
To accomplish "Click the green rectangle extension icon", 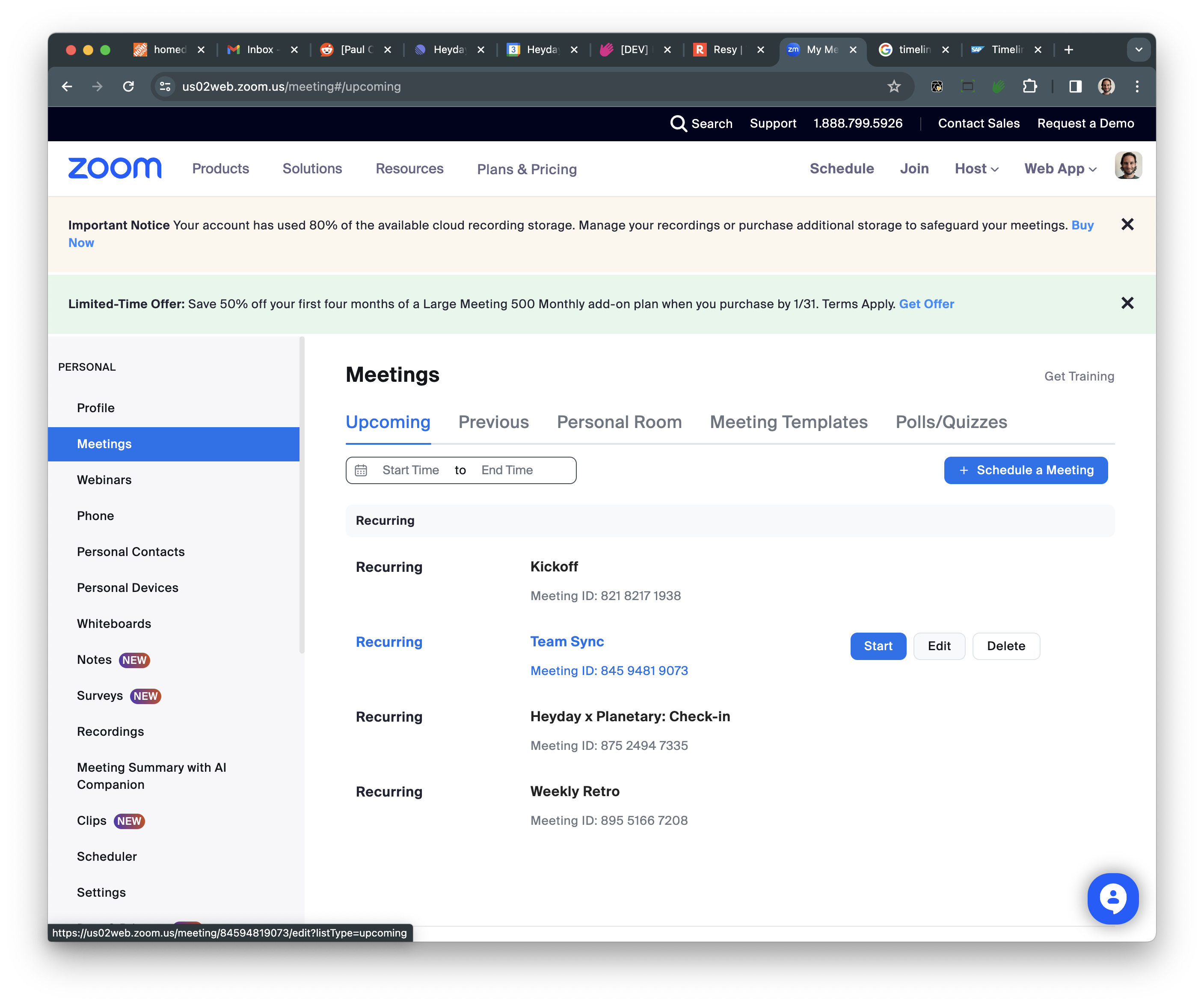I will [x=967, y=86].
